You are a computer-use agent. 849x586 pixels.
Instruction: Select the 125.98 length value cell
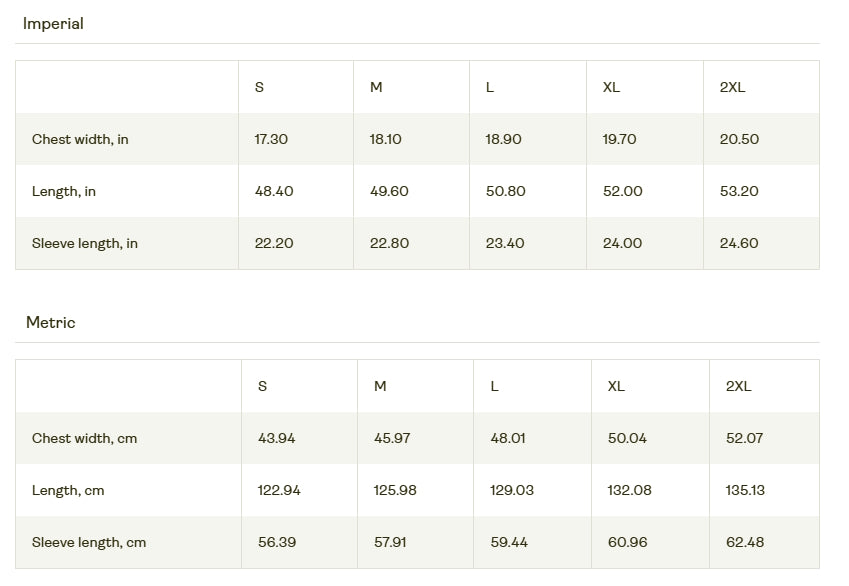click(x=395, y=490)
